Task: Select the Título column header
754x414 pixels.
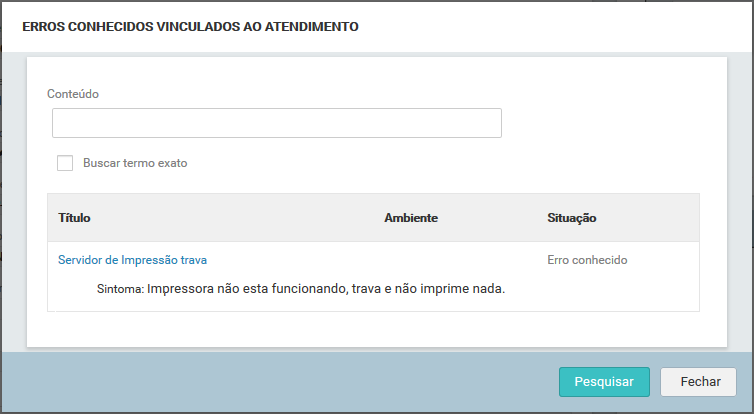Action: pos(74,218)
